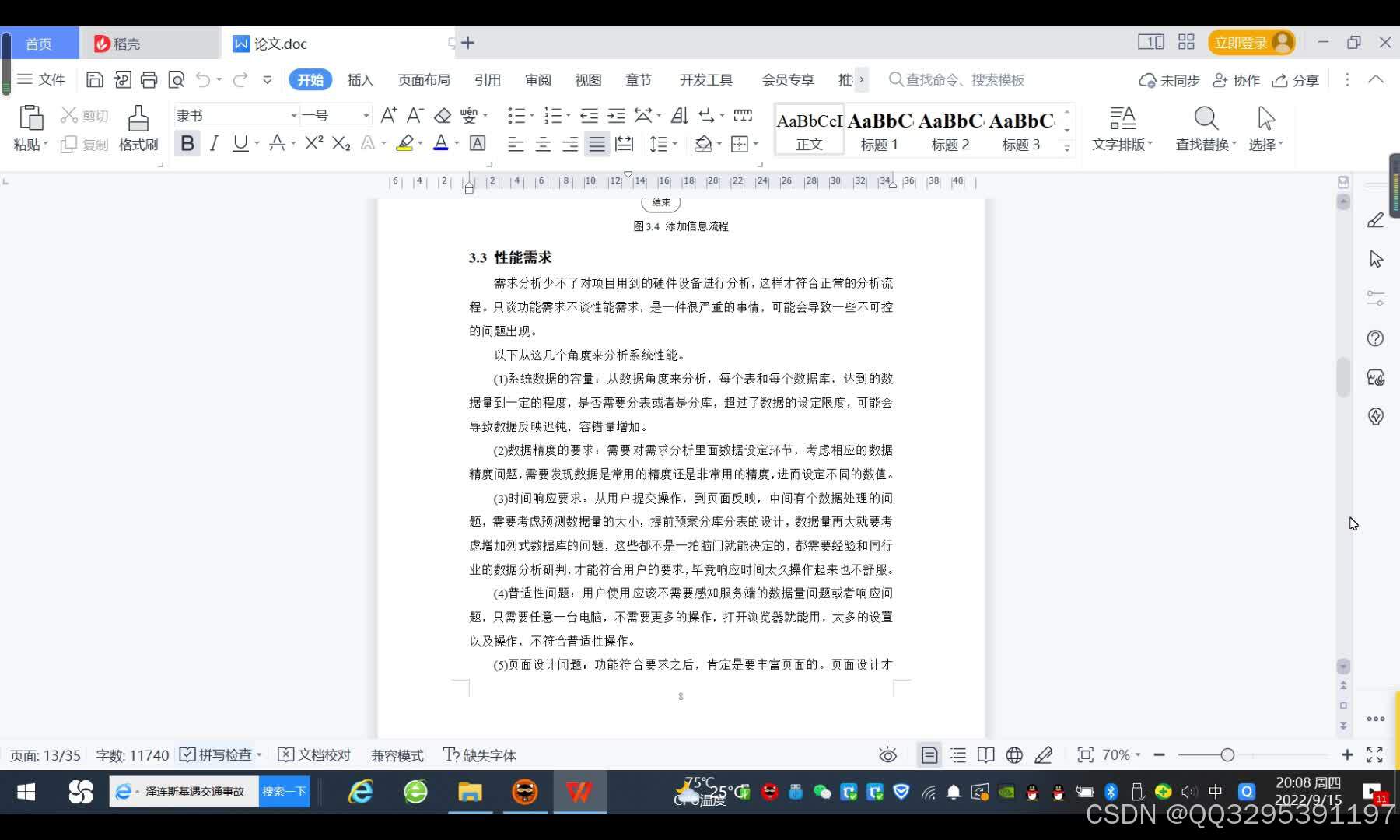Align text left icon

(516, 144)
